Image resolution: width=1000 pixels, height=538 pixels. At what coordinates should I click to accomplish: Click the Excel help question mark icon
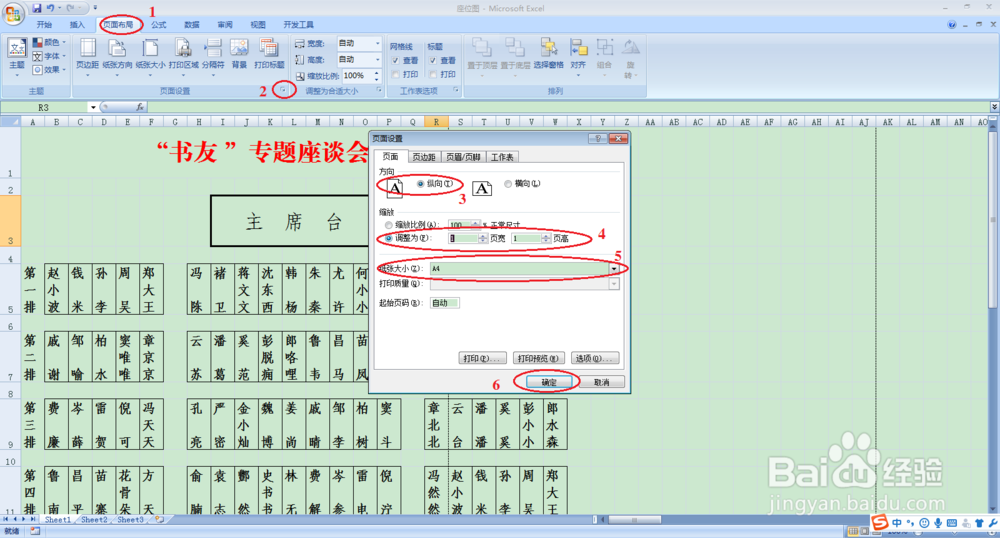click(x=952, y=25)
